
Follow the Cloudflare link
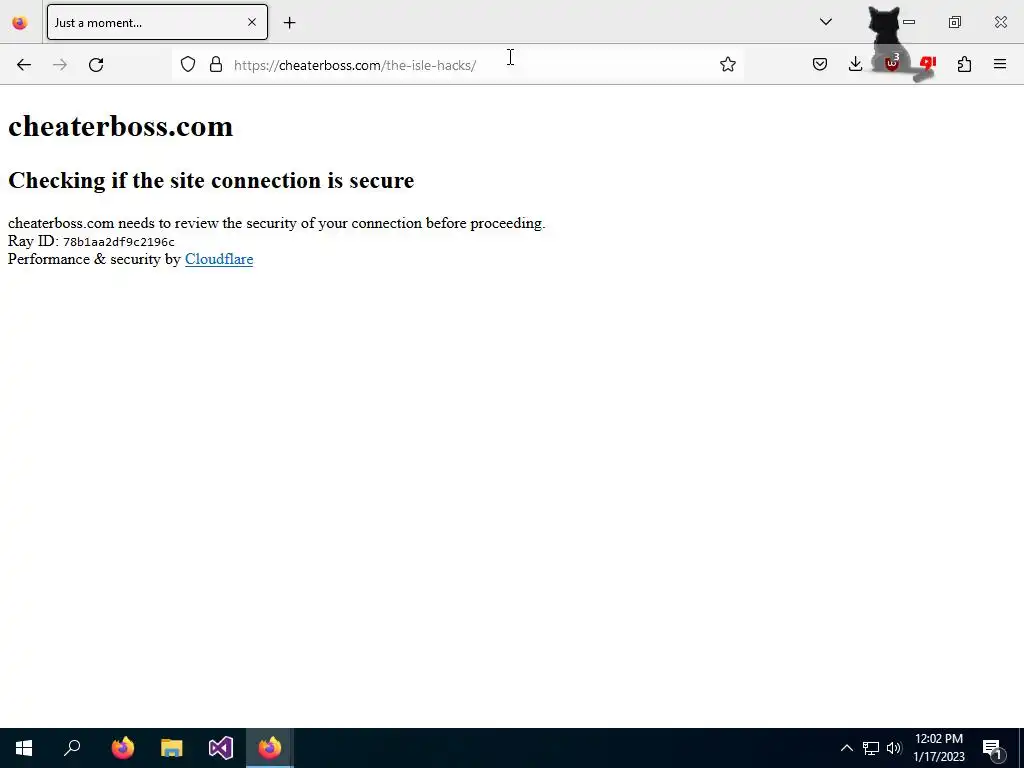pos(219,259)
